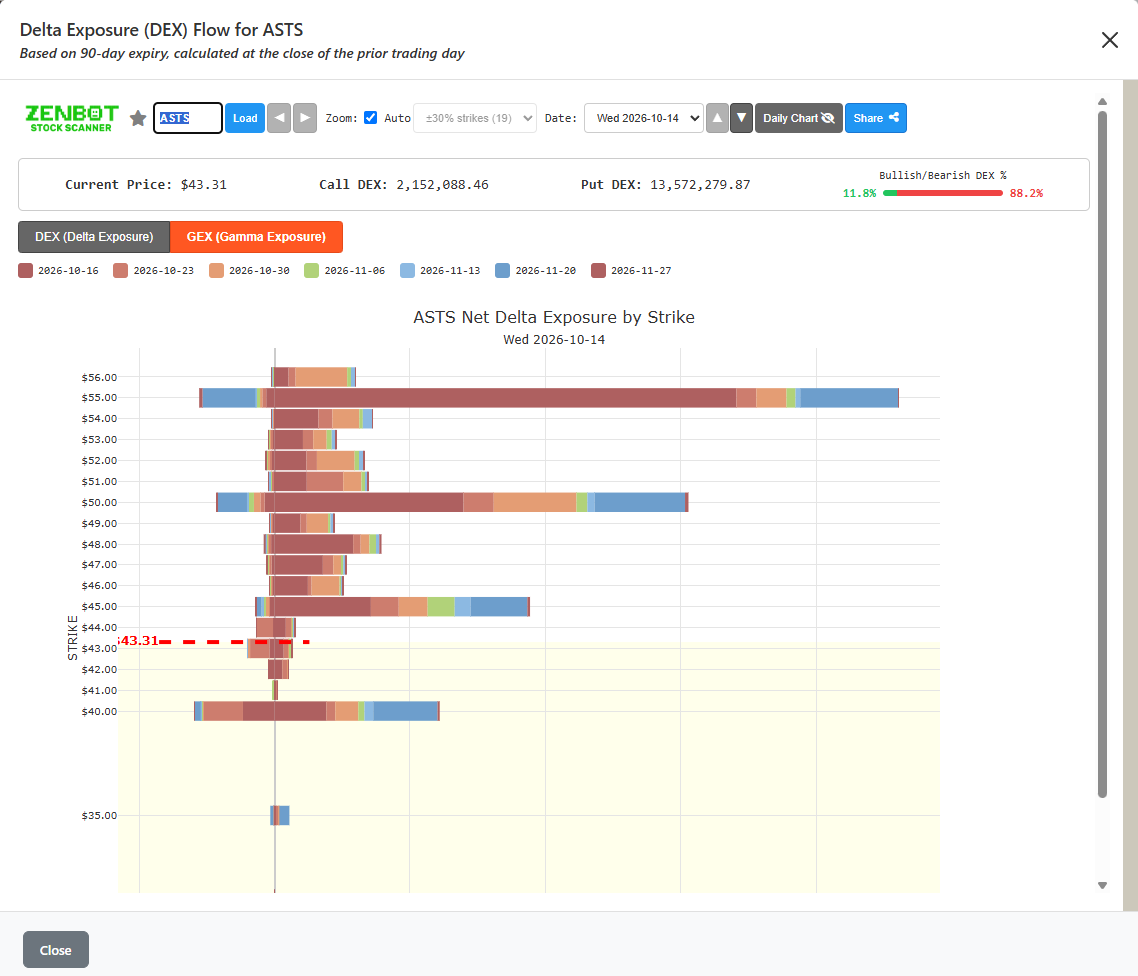Click the chart title ASTS Net Delta Exposure
The image size is (1138, 976).
point(554,317)
